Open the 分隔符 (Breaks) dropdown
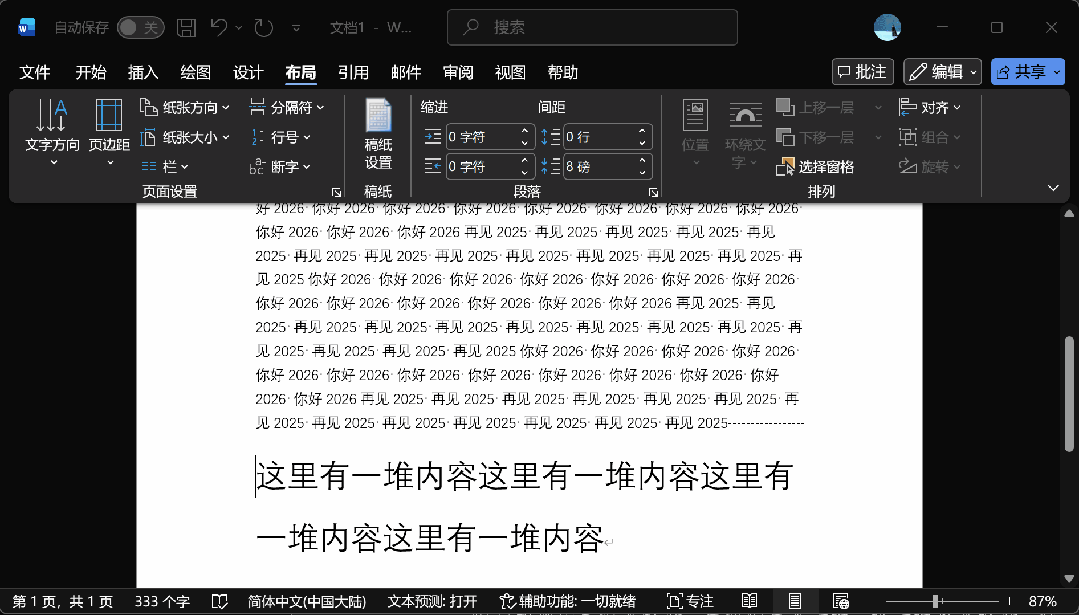Viewport: 1079px width, 615px height. [x=286, y=107]
